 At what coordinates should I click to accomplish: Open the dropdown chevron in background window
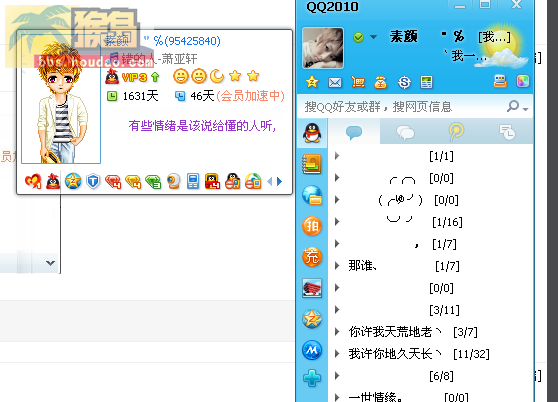pyautogui.click(x=50, y=263)
